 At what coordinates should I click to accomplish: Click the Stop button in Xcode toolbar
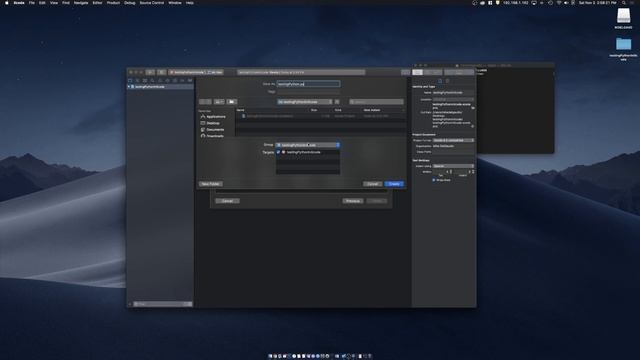pos(162,72)
